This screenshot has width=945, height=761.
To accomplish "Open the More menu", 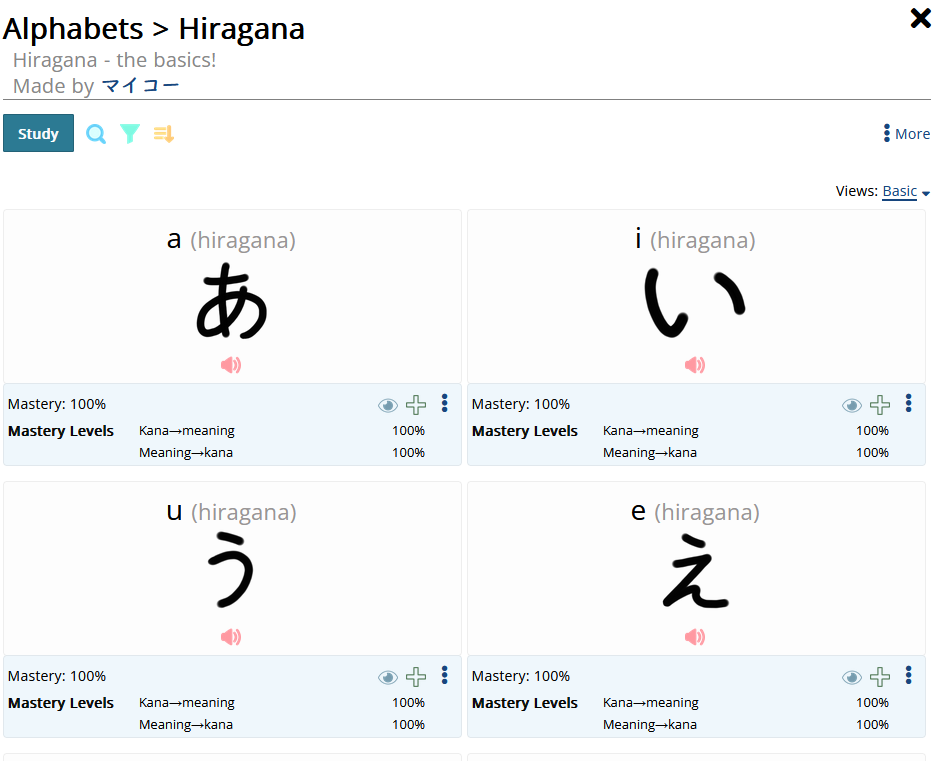I will point(907,134).
